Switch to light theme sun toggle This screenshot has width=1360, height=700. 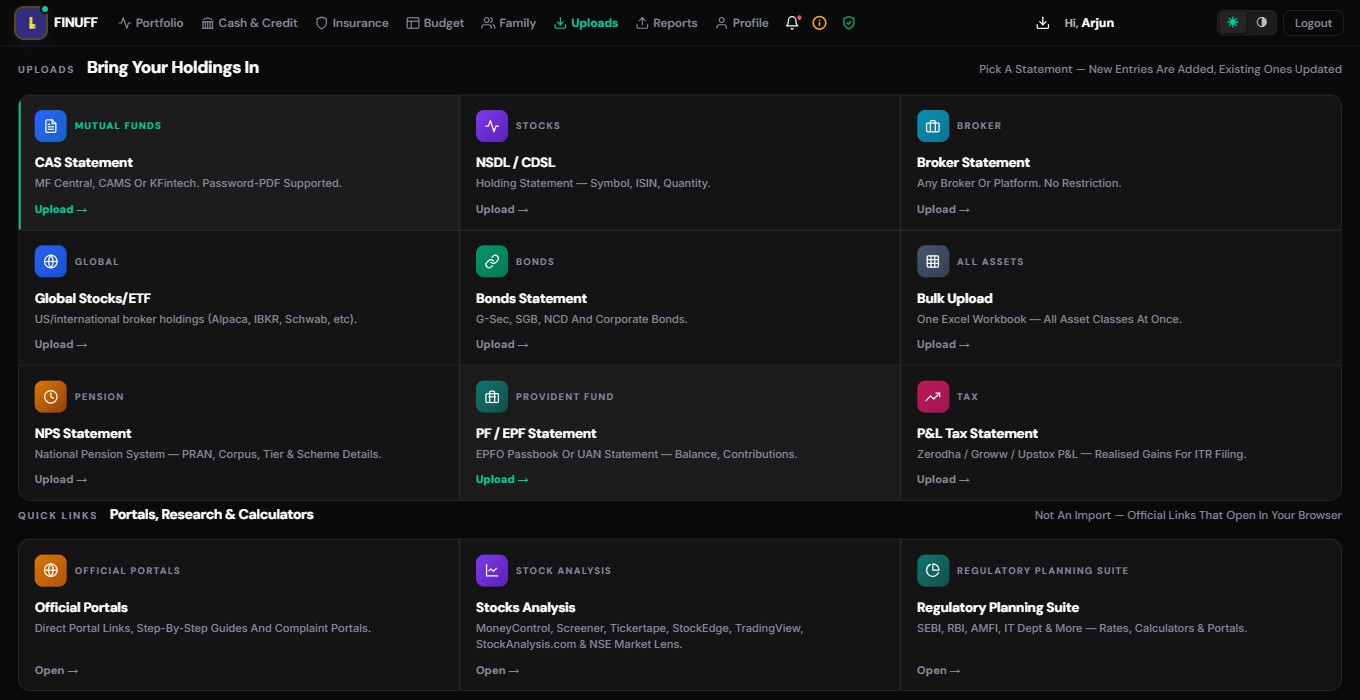pos(1233,23)
